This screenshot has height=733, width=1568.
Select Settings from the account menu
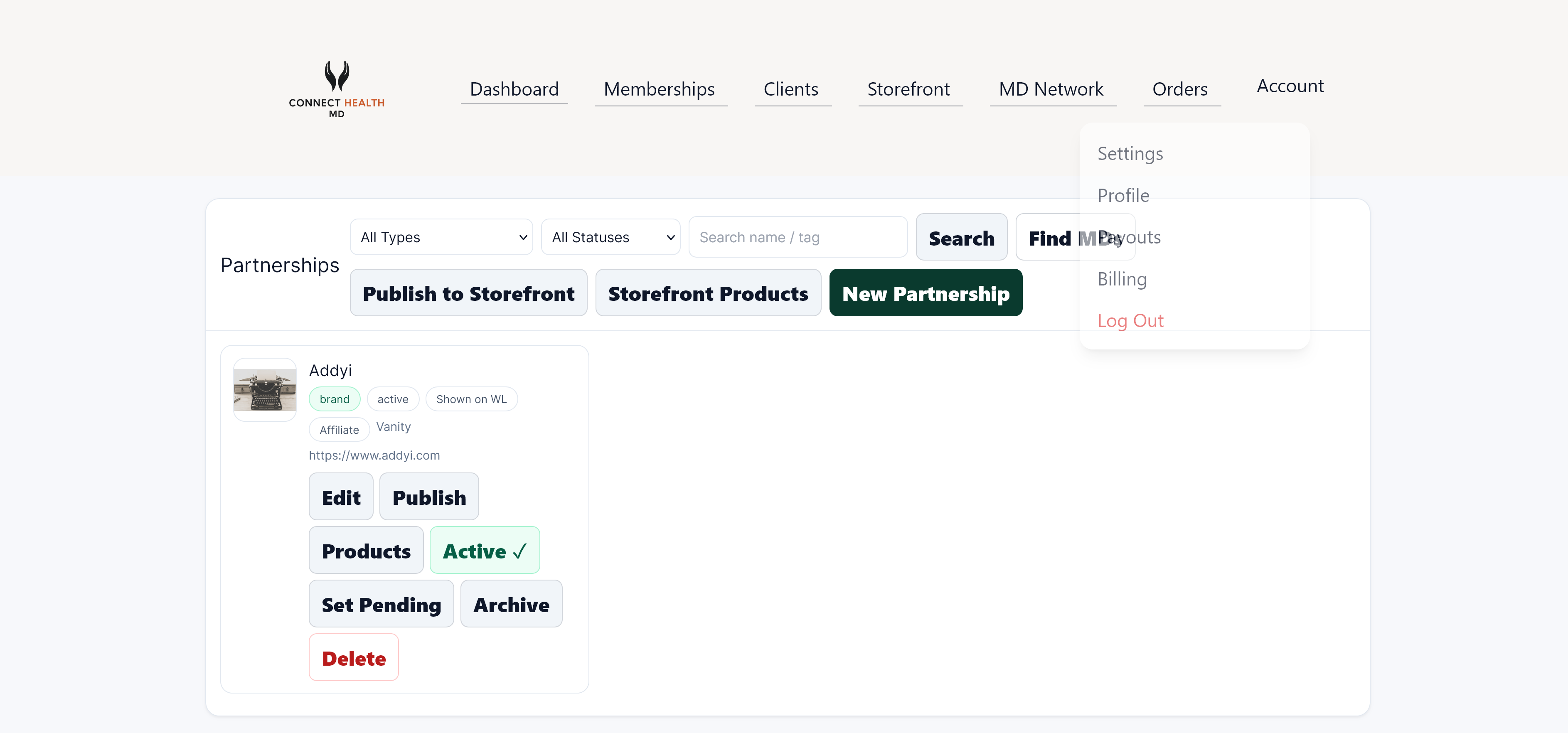1130,153
